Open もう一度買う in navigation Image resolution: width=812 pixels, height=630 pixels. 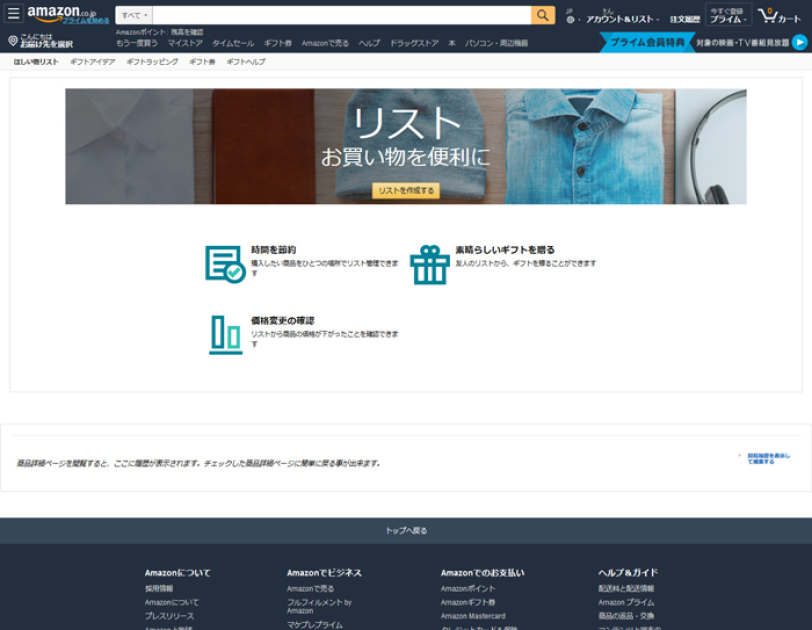[137, 43]
